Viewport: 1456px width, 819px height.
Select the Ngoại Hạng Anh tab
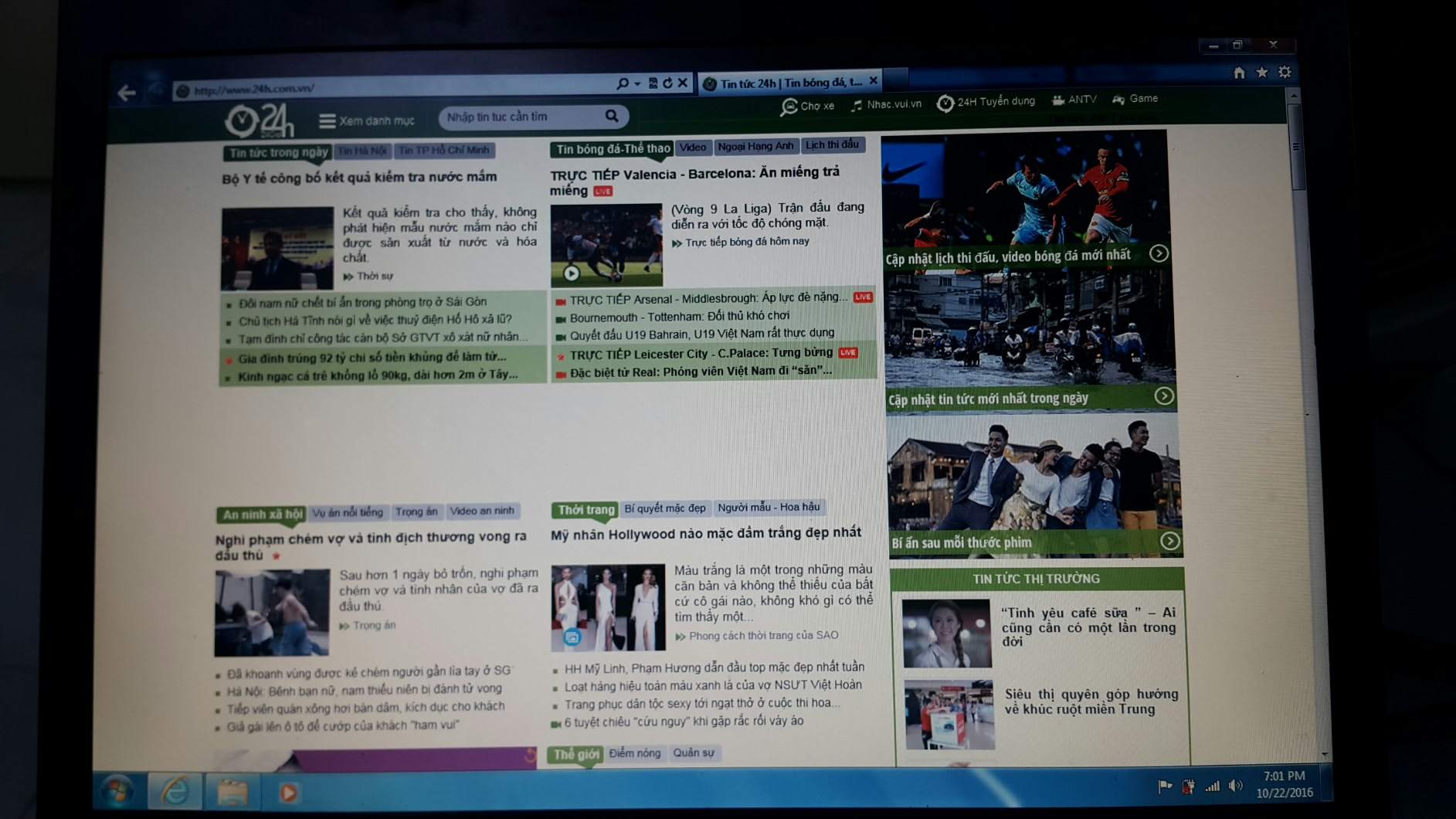click(755, 146)
